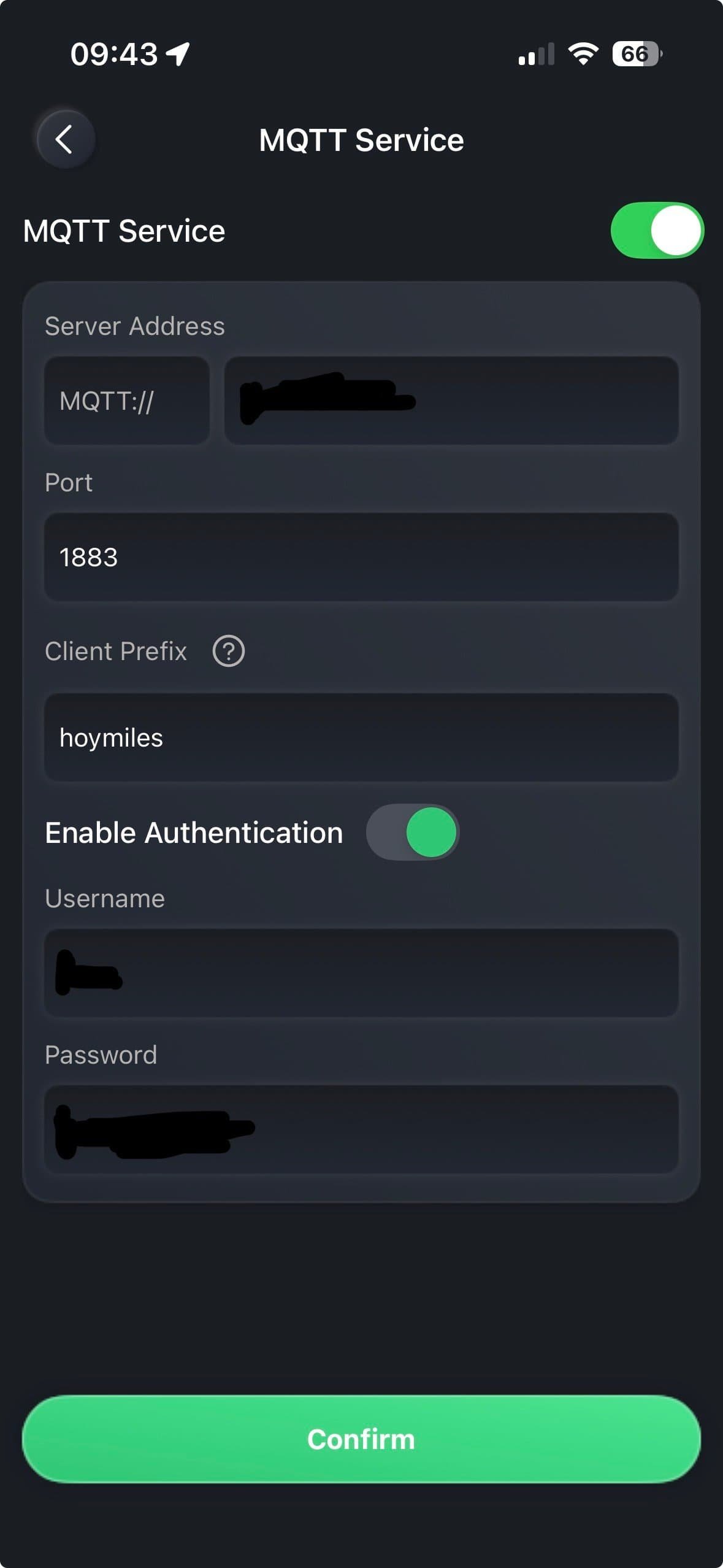Focus the Client Prefix hoymiles field
The width and height of the screenshot is (723, 1568).
(x=361, y=737)
